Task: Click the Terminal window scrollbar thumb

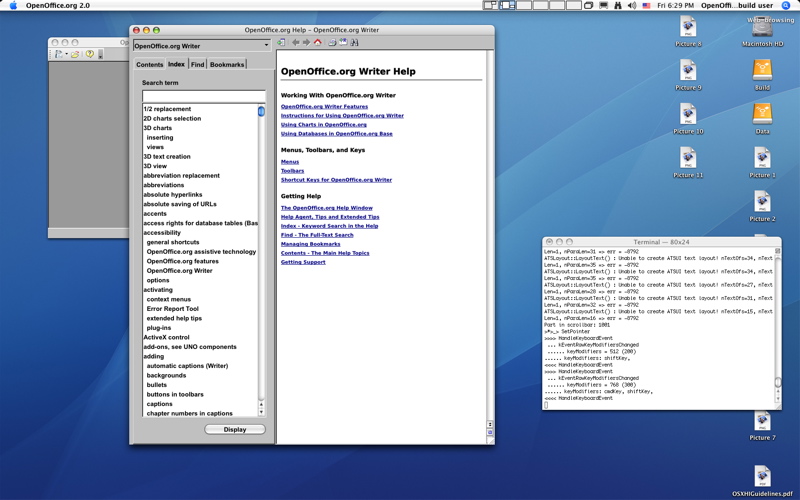Action: (x=778, y=382)
